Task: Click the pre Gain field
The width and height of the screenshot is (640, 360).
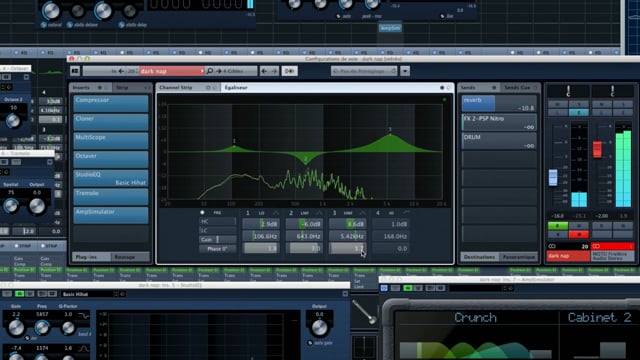Action: (218, 240)
